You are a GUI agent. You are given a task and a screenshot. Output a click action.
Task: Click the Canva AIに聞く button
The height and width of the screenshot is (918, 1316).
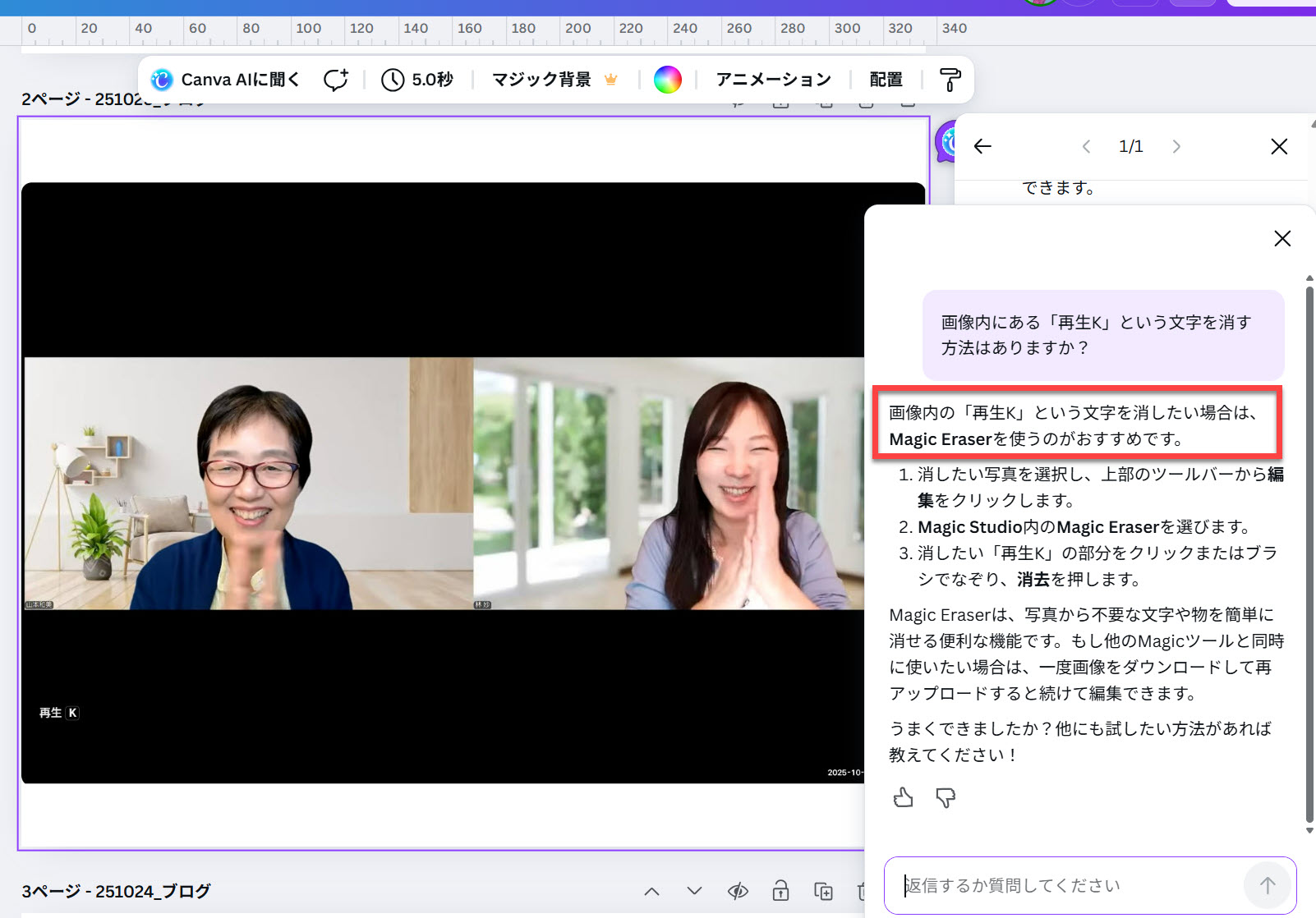(225, 80)
